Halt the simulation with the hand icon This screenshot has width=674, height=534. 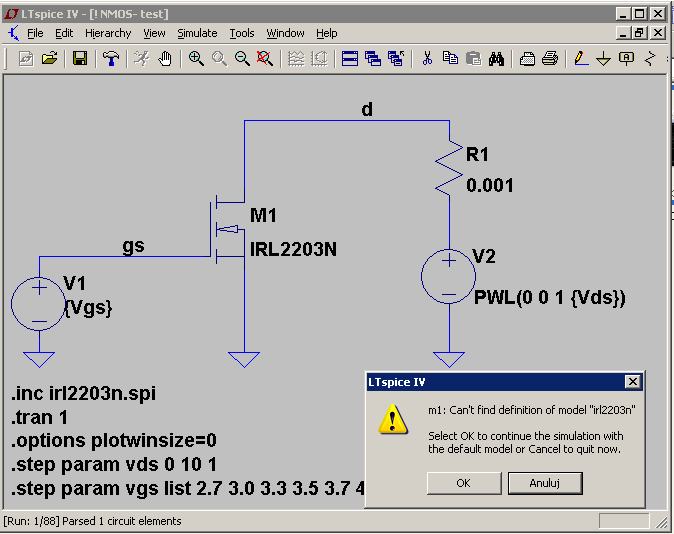pos(165,58)
